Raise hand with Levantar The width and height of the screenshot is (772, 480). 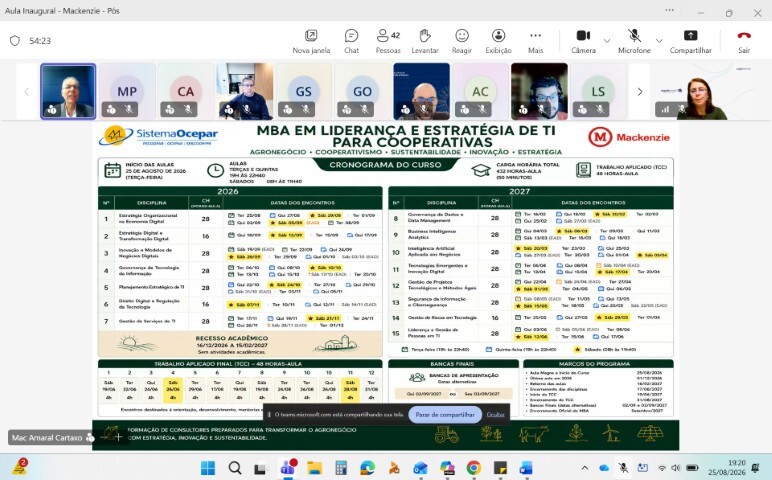pyautogui.click(x=425, y=41)
